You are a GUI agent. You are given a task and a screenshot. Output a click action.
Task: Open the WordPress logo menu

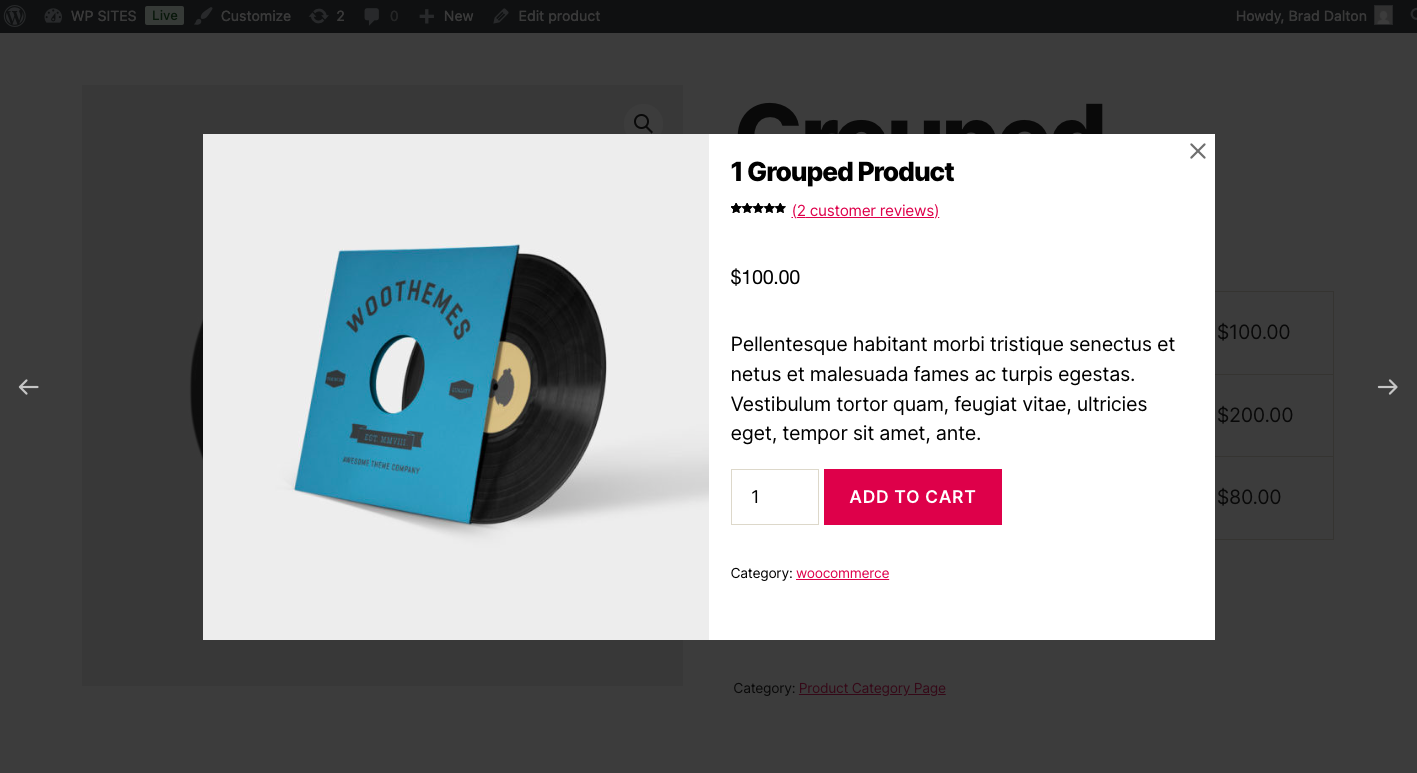pyautogui.click(x=15, y=16)
